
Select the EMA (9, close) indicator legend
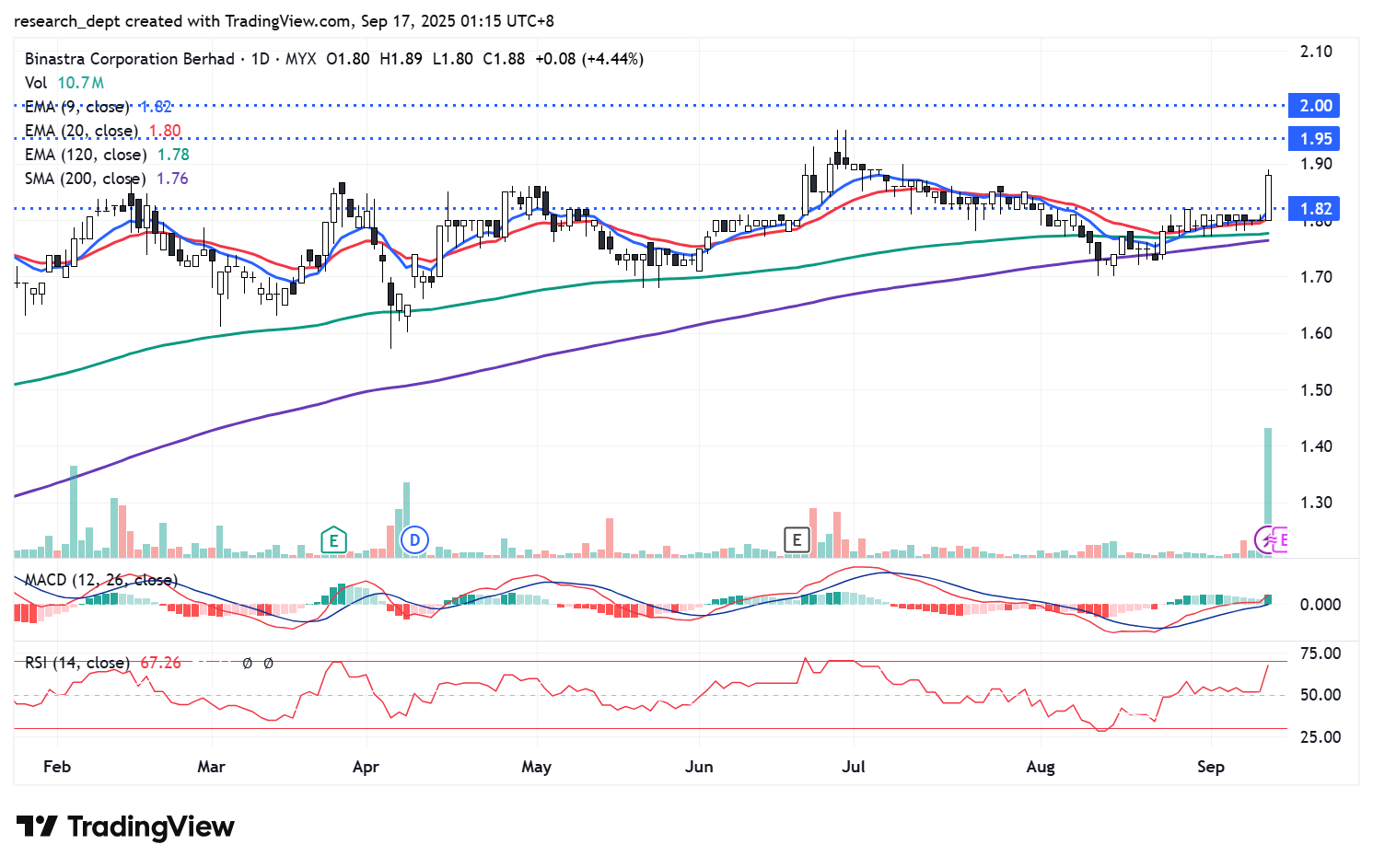point(77,107)
